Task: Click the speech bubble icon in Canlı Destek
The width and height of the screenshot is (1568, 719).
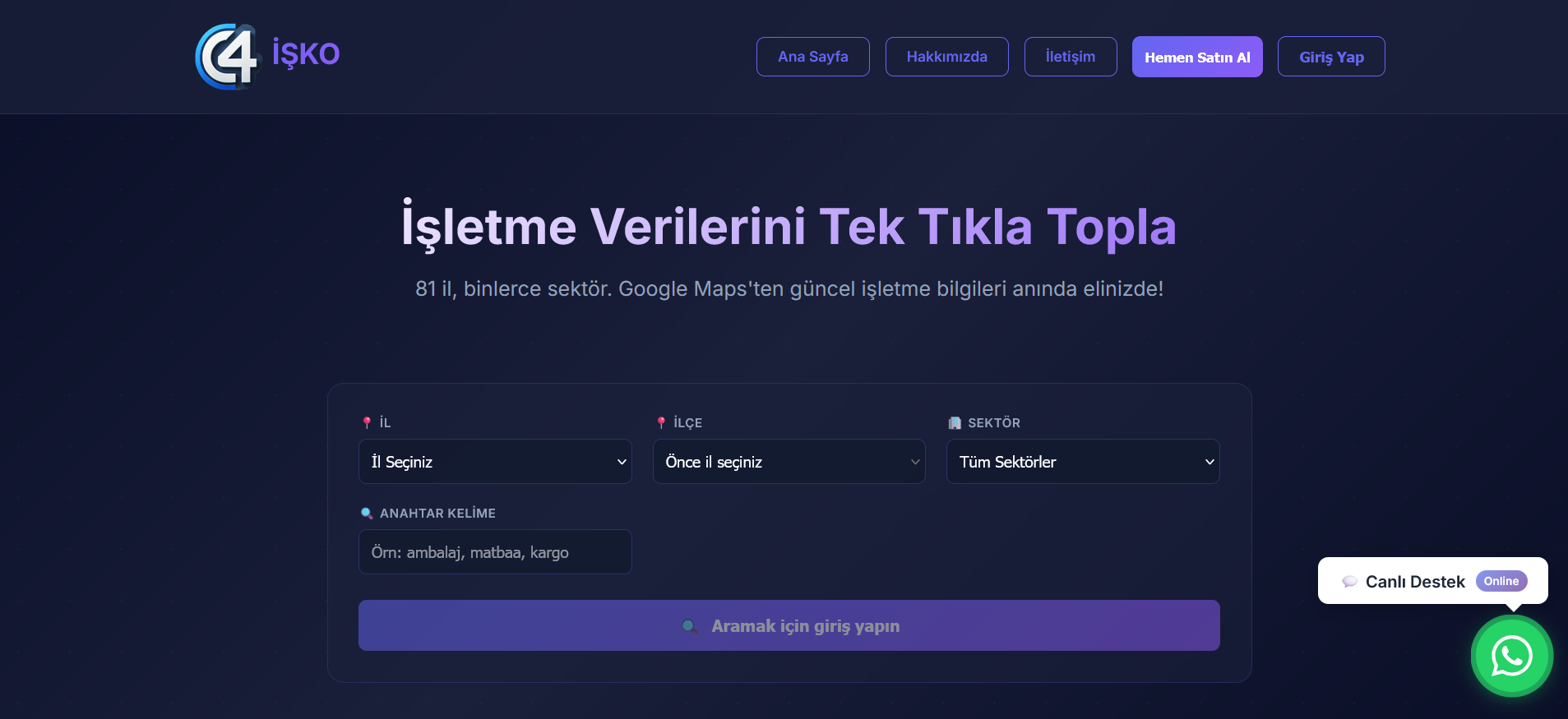Action: coord(1349,581)
